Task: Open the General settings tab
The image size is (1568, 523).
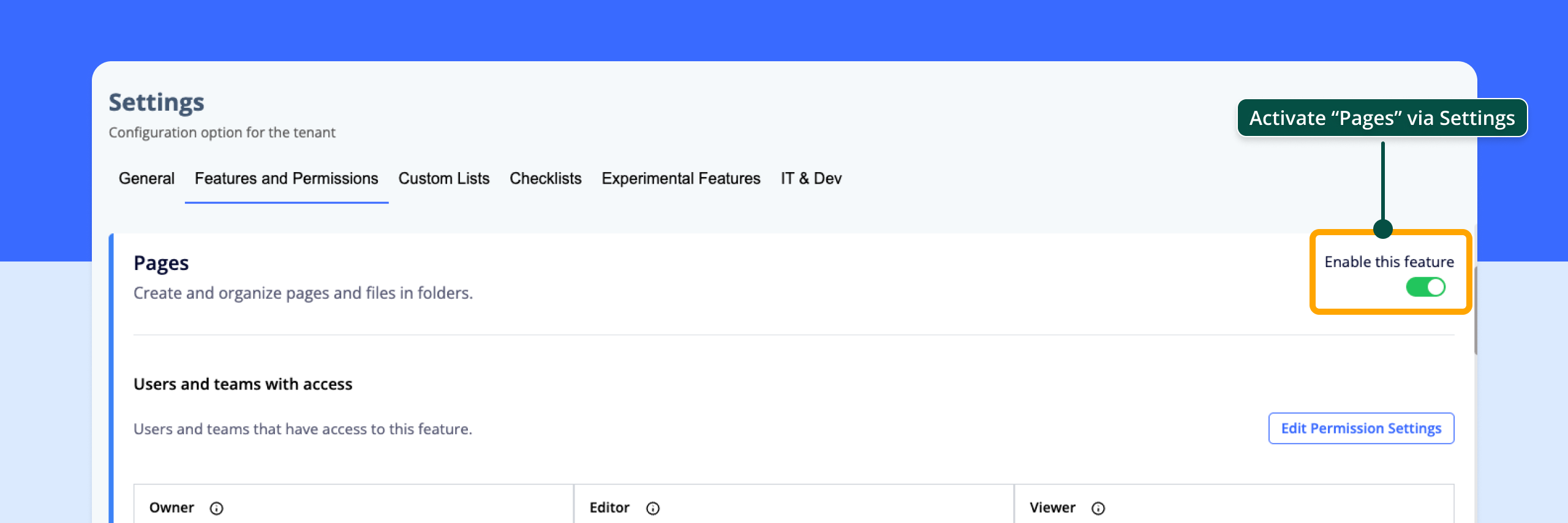Action: pos(146,179)
